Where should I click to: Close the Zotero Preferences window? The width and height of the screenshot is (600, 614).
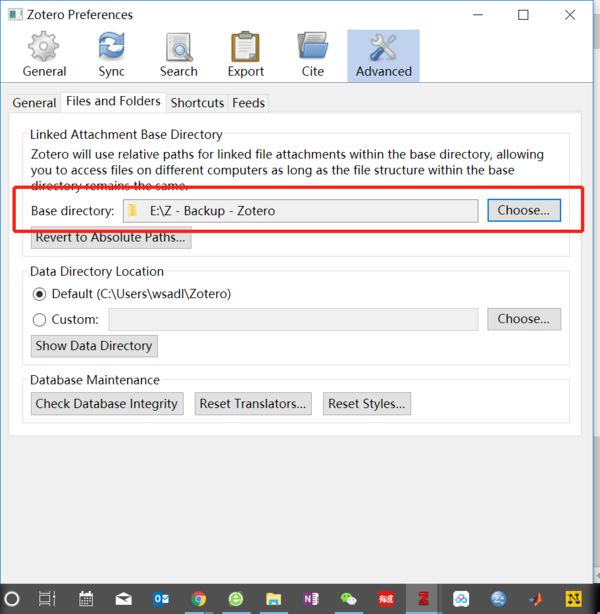tap(570, 15)
